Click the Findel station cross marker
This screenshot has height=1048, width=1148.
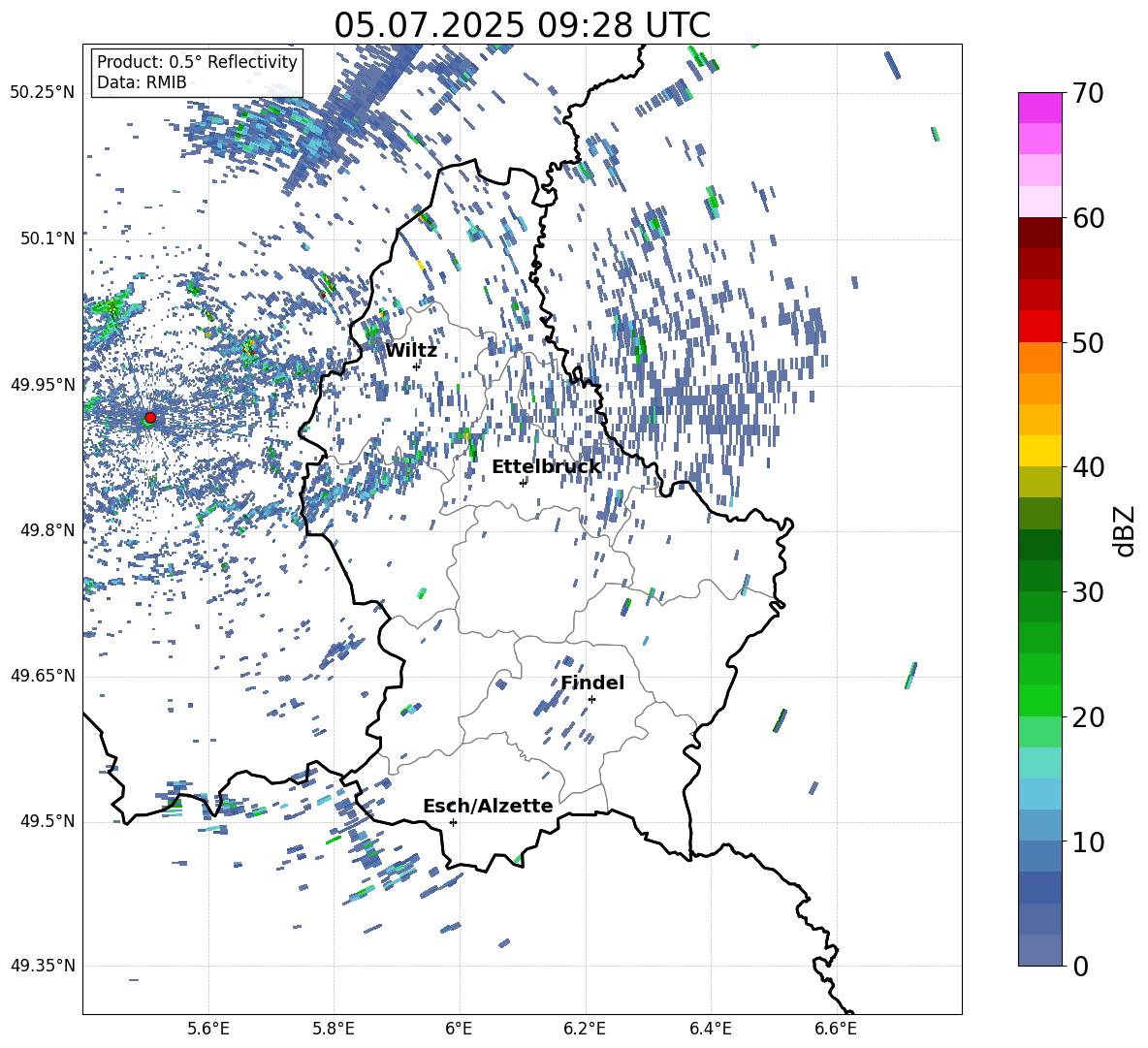pyautogui.click(x=591, y=700)
